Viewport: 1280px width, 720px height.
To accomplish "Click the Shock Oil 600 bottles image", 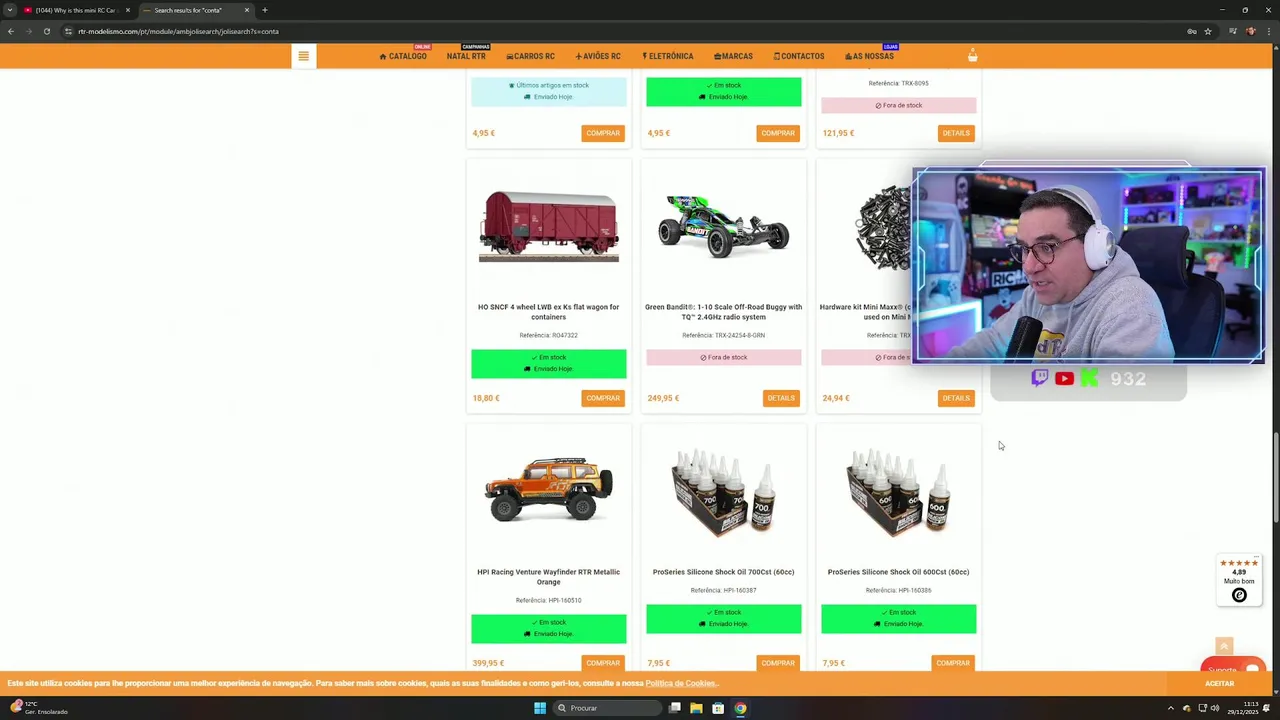I will click(x=898, y=493).
